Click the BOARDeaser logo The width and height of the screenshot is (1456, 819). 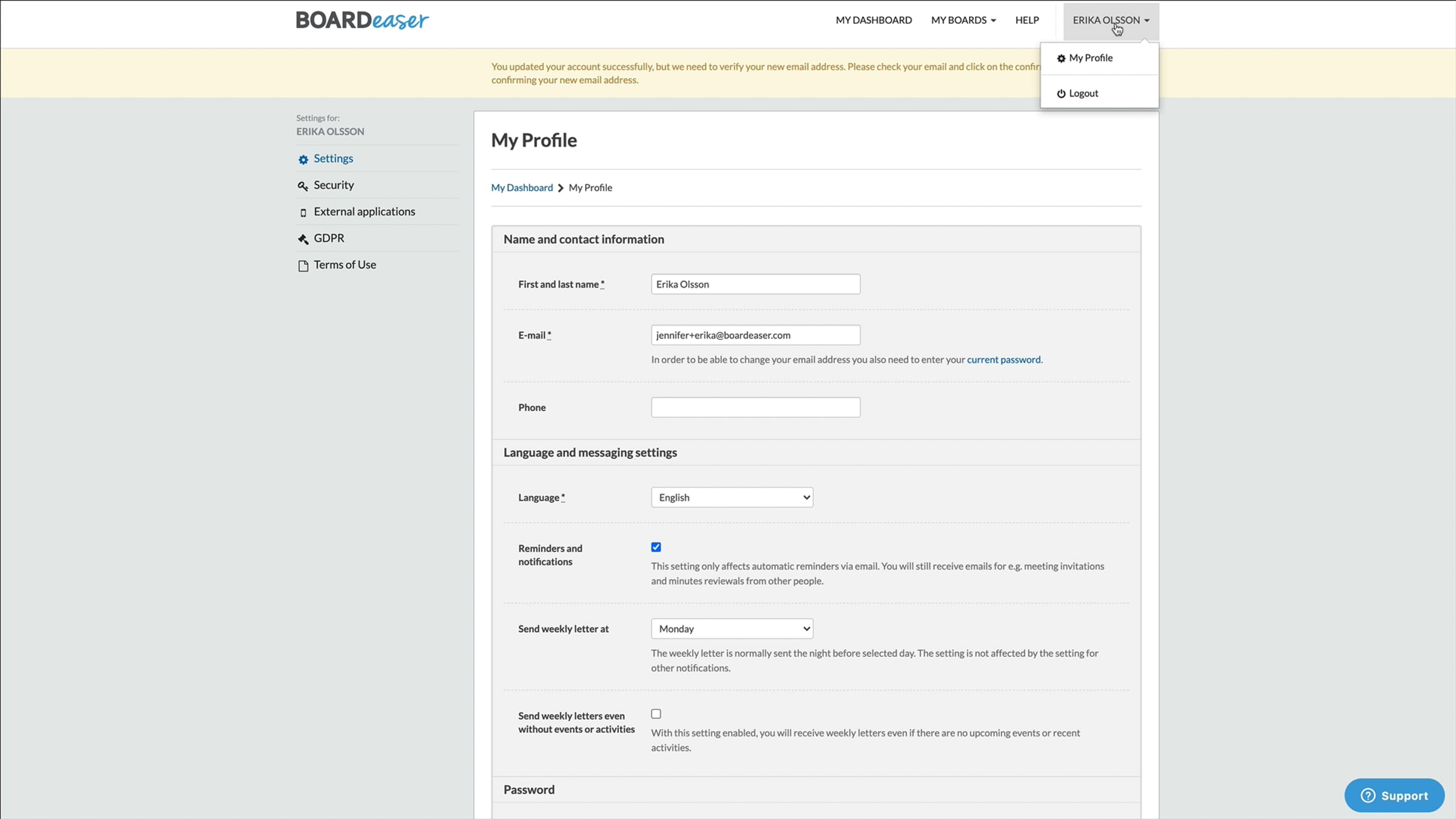coord(362,21)
